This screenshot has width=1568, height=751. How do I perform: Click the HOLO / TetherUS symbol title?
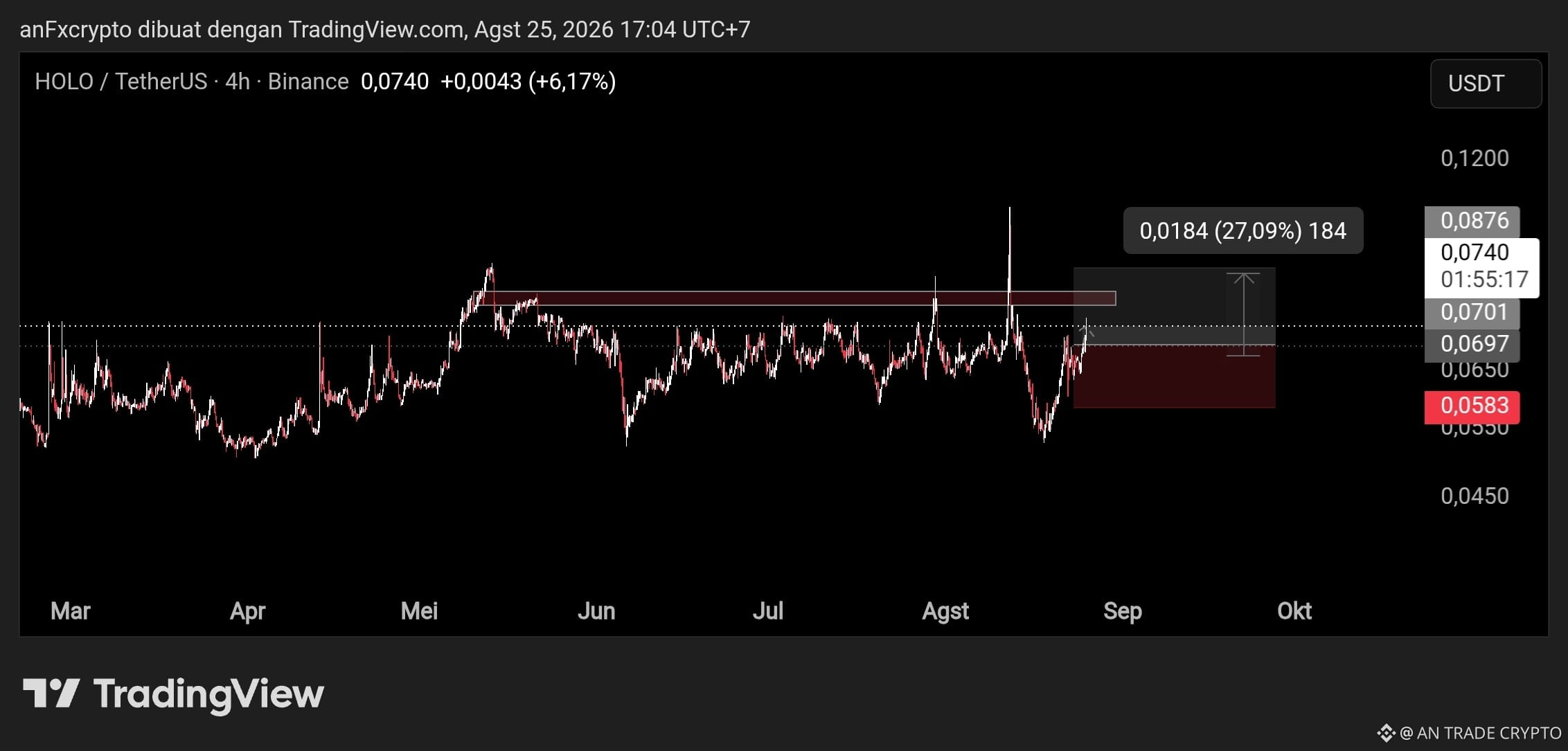(123, 82)
